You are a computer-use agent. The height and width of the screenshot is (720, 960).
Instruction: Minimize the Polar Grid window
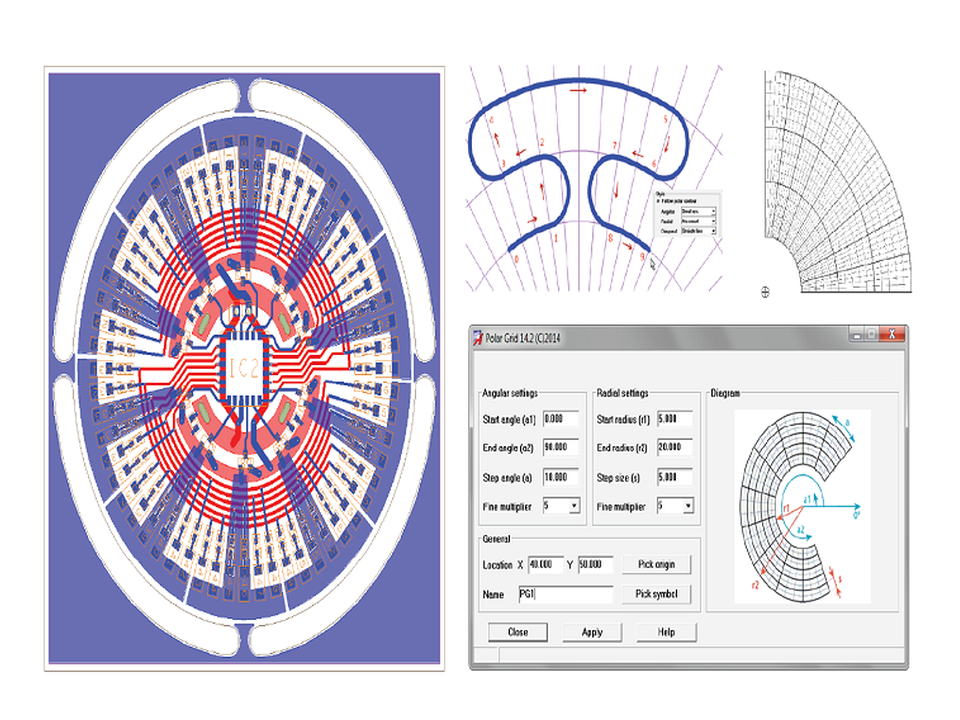pos(857,335)
